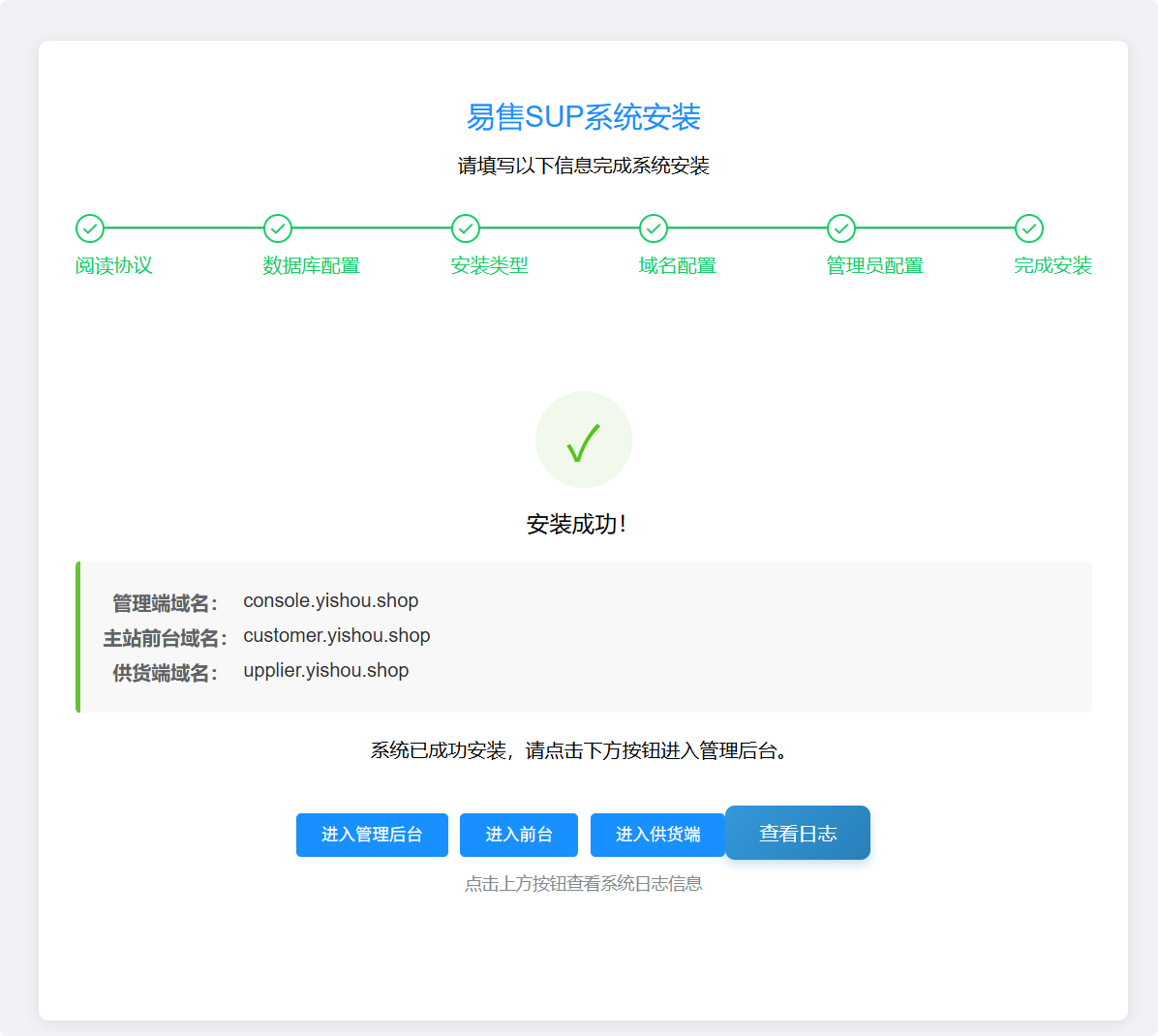Click the 进入前台 frontend button

point(519,835)
